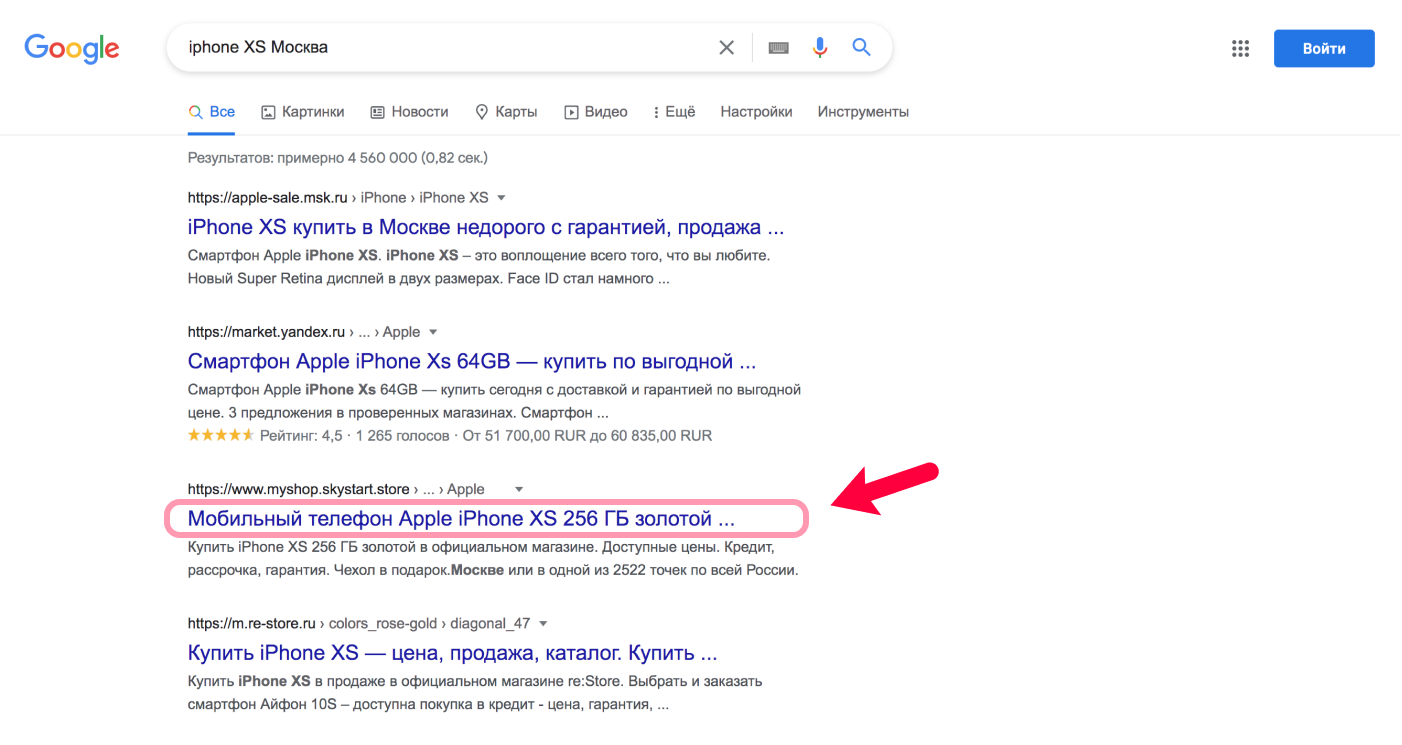Click the magnifying glass search button
This screenshot has width=1402, height=745.
861,47
